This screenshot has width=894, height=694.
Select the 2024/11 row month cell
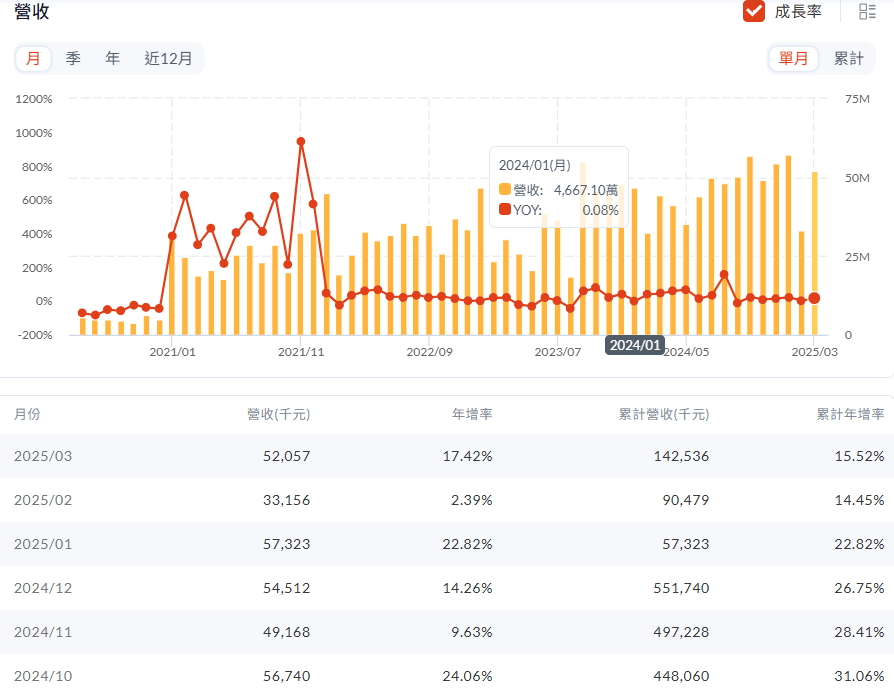[x=43, y=632]
